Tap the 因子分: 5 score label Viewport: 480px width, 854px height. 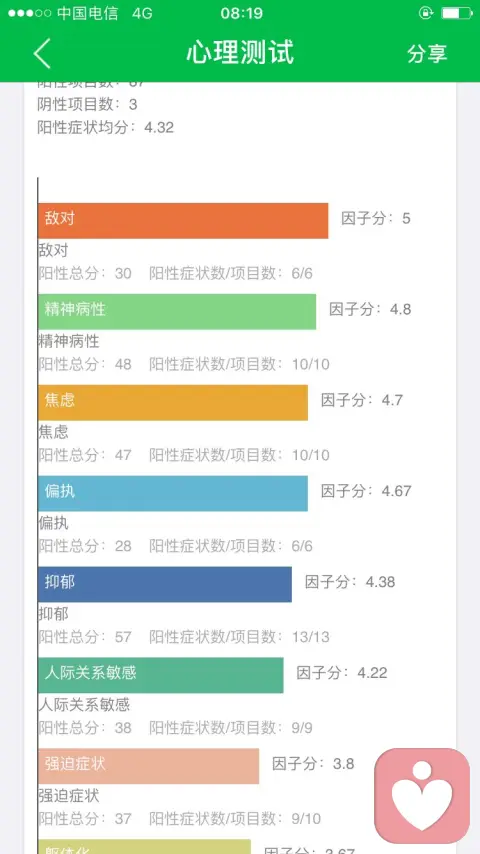[x=376, y=218]
